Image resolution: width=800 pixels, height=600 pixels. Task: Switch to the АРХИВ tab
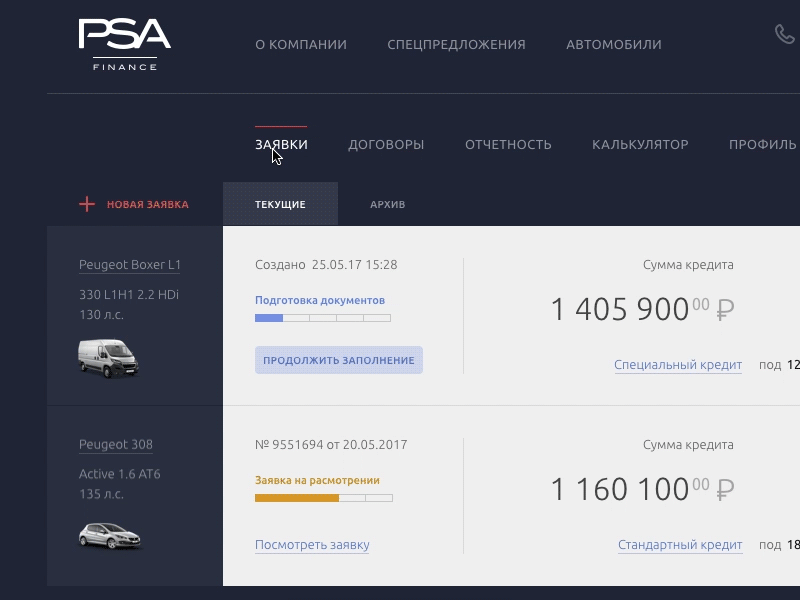pos(389,203)
